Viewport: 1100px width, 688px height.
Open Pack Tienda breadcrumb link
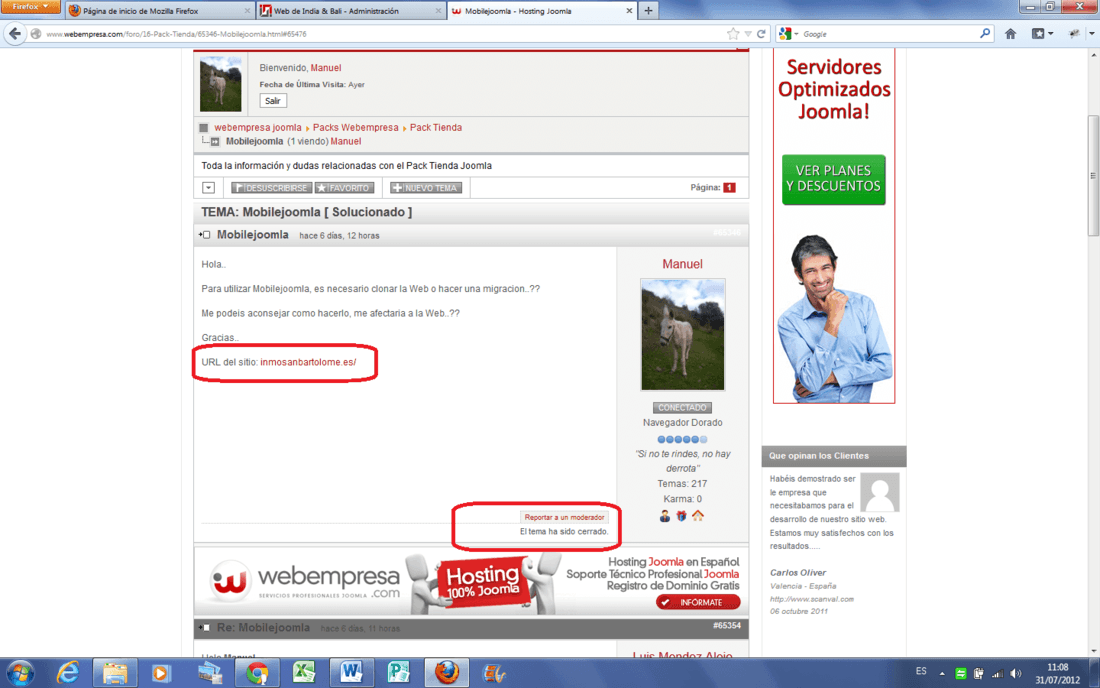click(x=436, y=128)
